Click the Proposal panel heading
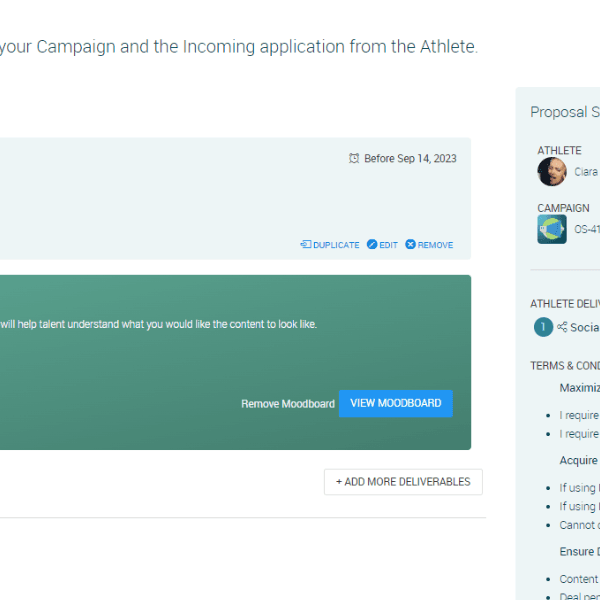The width and height of the screenshot is (600, 600). (565, 112)
